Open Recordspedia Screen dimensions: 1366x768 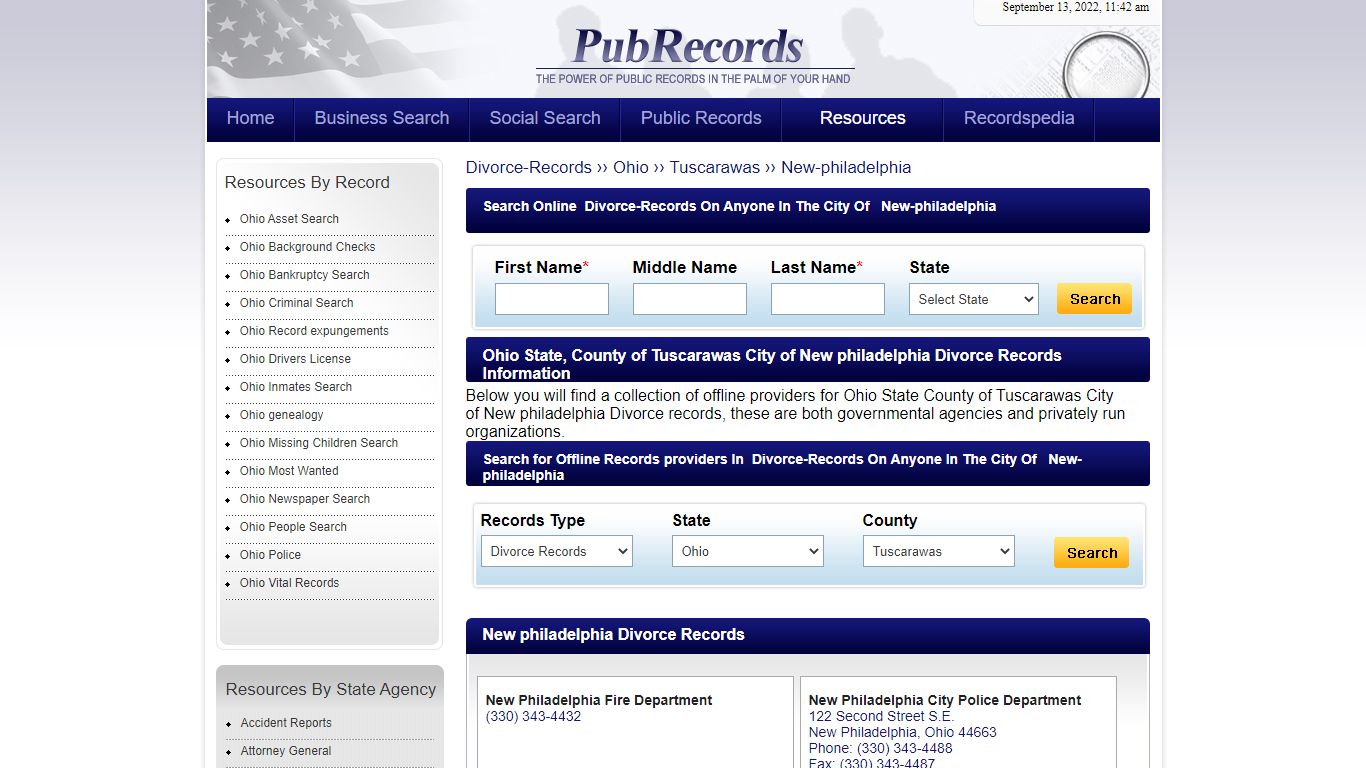(1019, 118)
